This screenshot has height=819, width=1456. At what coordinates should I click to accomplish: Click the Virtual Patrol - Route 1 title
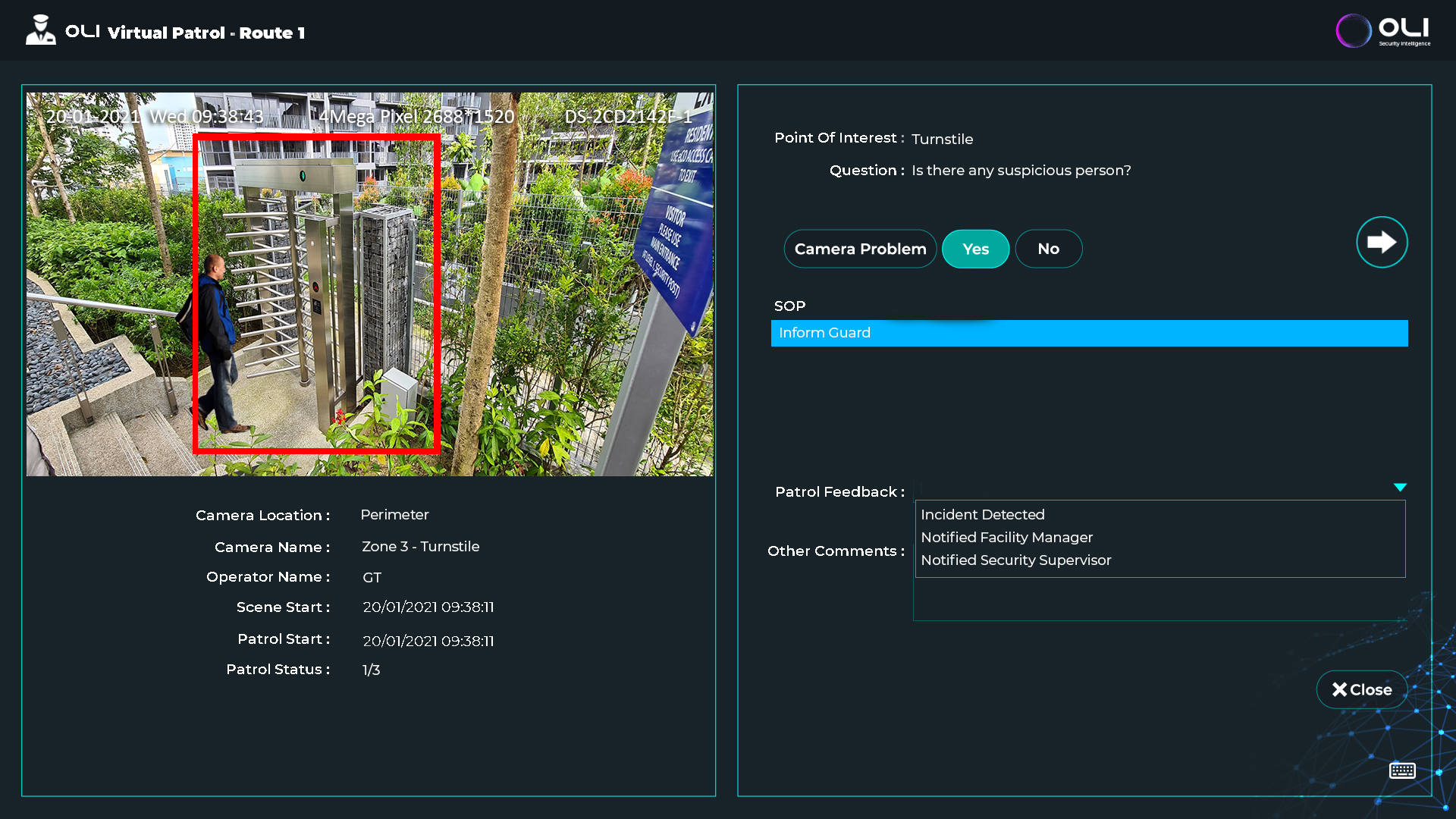click(x=206, y=33)
